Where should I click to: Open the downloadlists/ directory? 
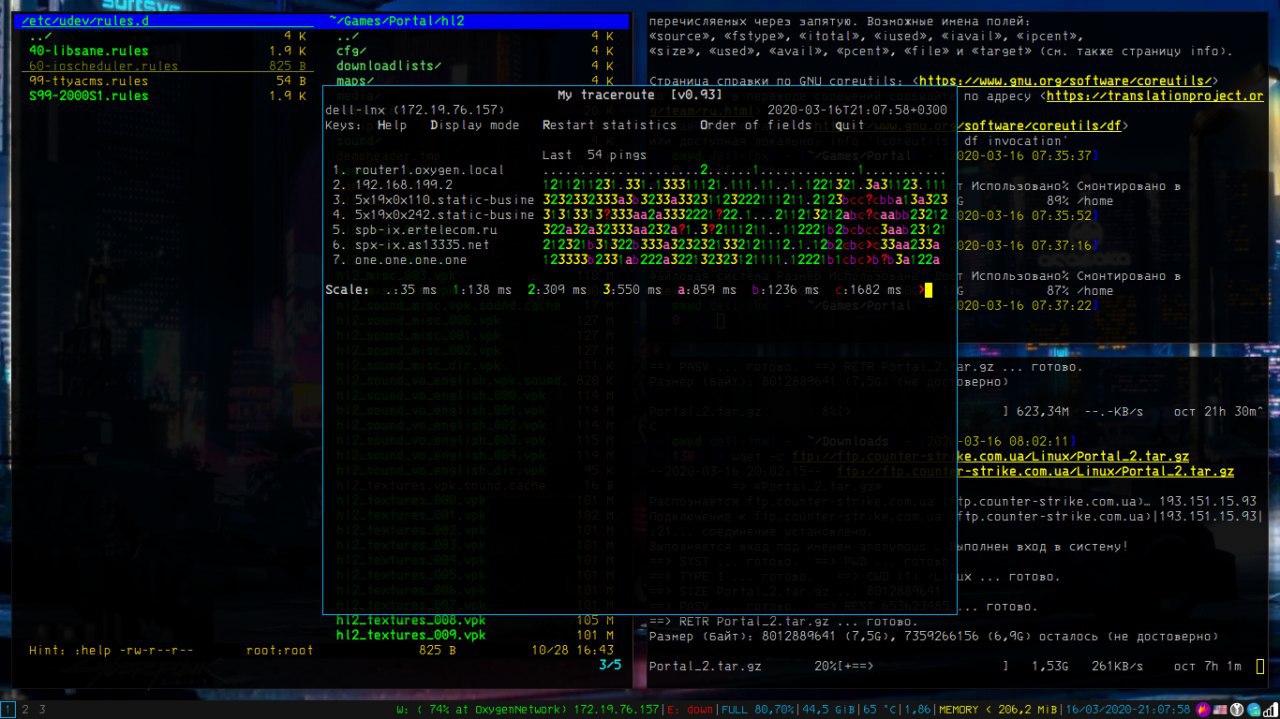478,66
